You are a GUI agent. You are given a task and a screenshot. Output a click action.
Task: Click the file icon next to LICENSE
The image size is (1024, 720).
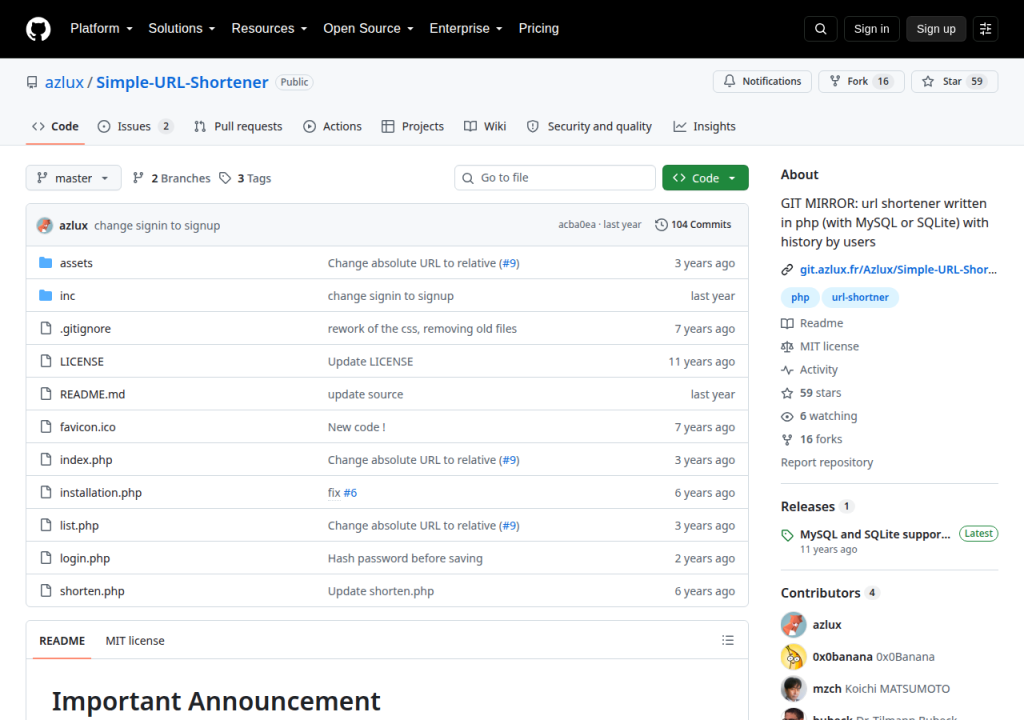click(x=45, y=361)
